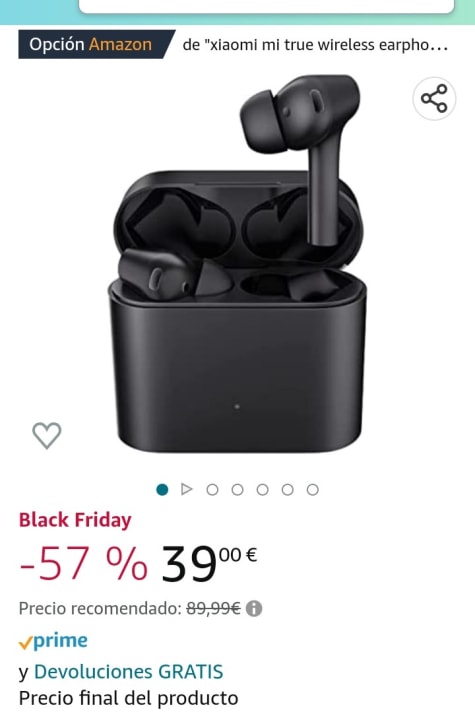
Task: Select first image carousel dot
Action: 162,489
